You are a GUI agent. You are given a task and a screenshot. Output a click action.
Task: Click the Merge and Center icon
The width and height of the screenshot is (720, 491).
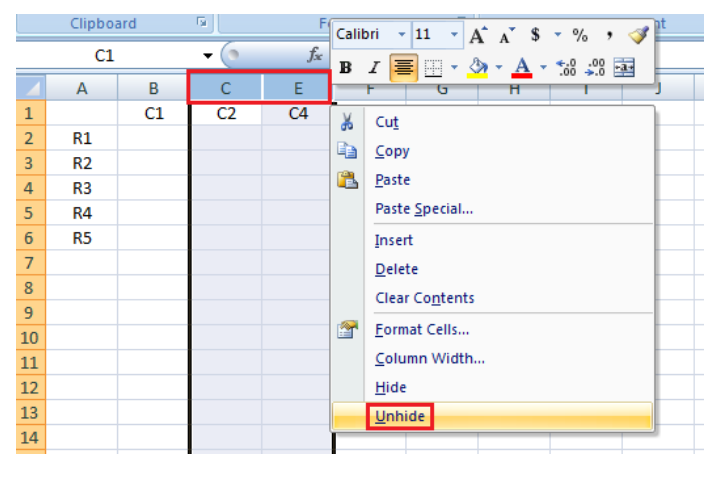click(x=624, y=67)
